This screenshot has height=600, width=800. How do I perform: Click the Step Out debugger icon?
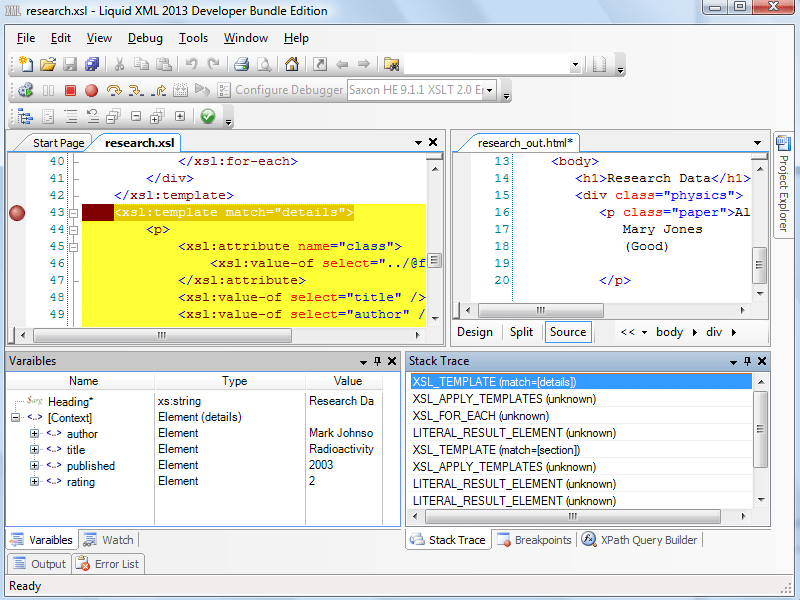(158, 91)
